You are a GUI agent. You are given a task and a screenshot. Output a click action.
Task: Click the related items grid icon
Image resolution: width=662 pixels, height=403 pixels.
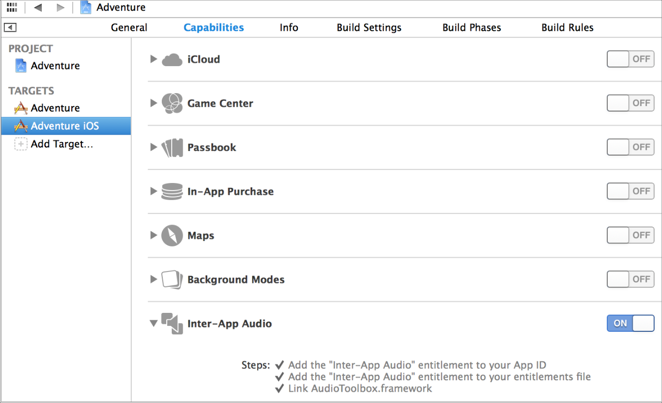click(x=12, y=7)
